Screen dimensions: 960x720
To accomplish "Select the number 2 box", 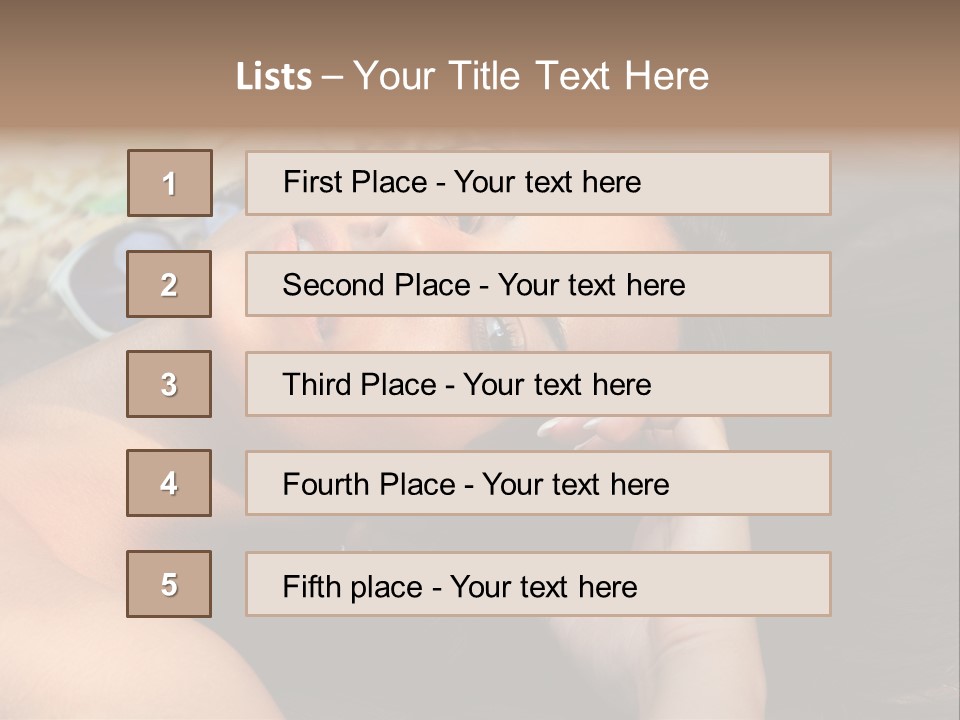I will 169,284.
